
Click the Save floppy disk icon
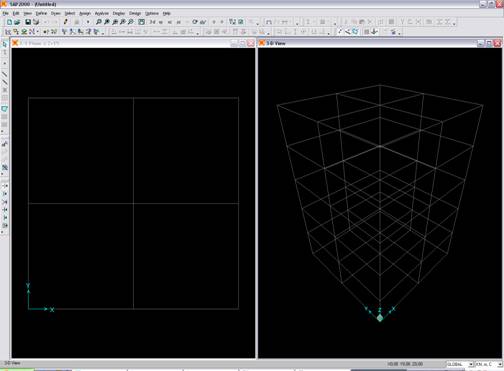28,22
